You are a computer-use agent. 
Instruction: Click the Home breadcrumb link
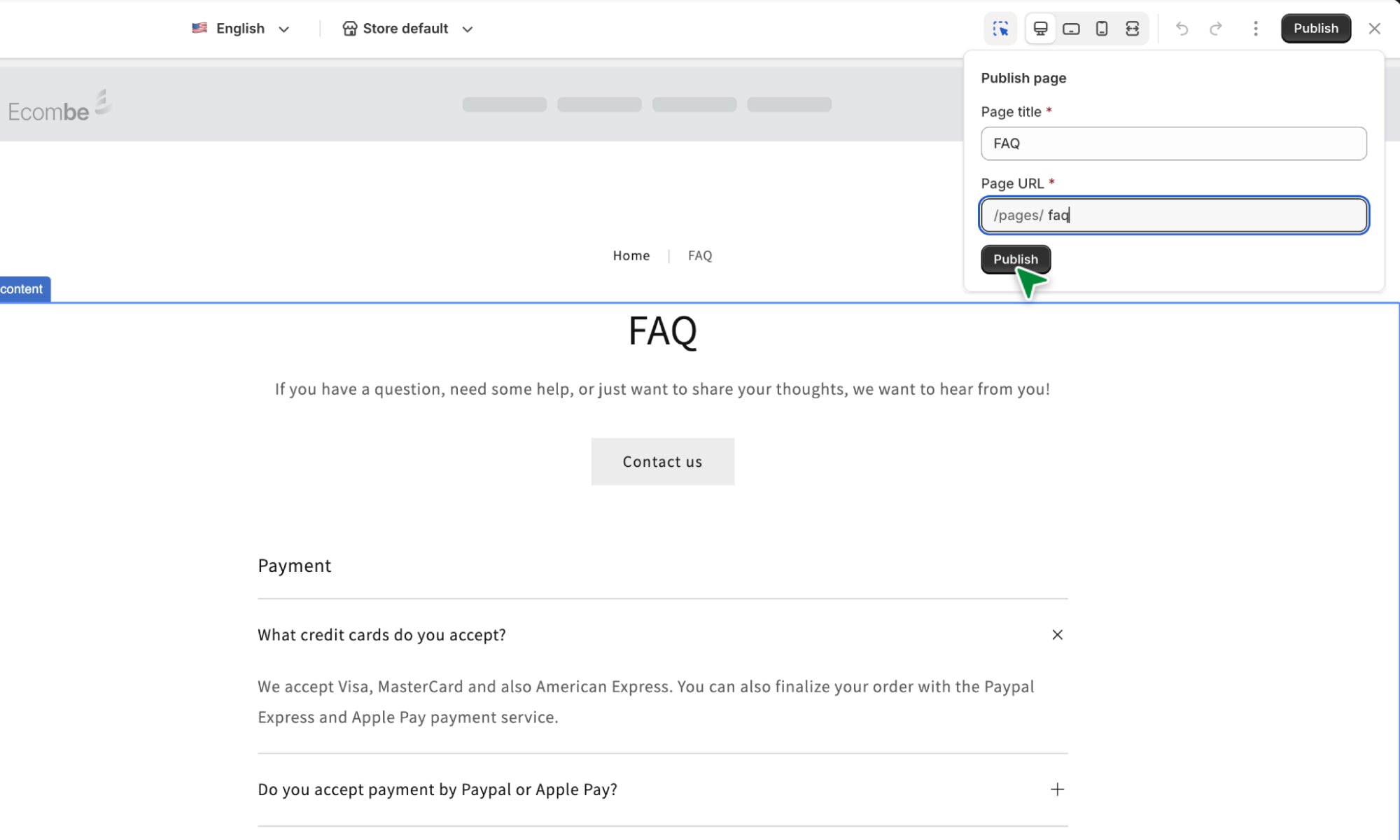(x=631, y=255)
